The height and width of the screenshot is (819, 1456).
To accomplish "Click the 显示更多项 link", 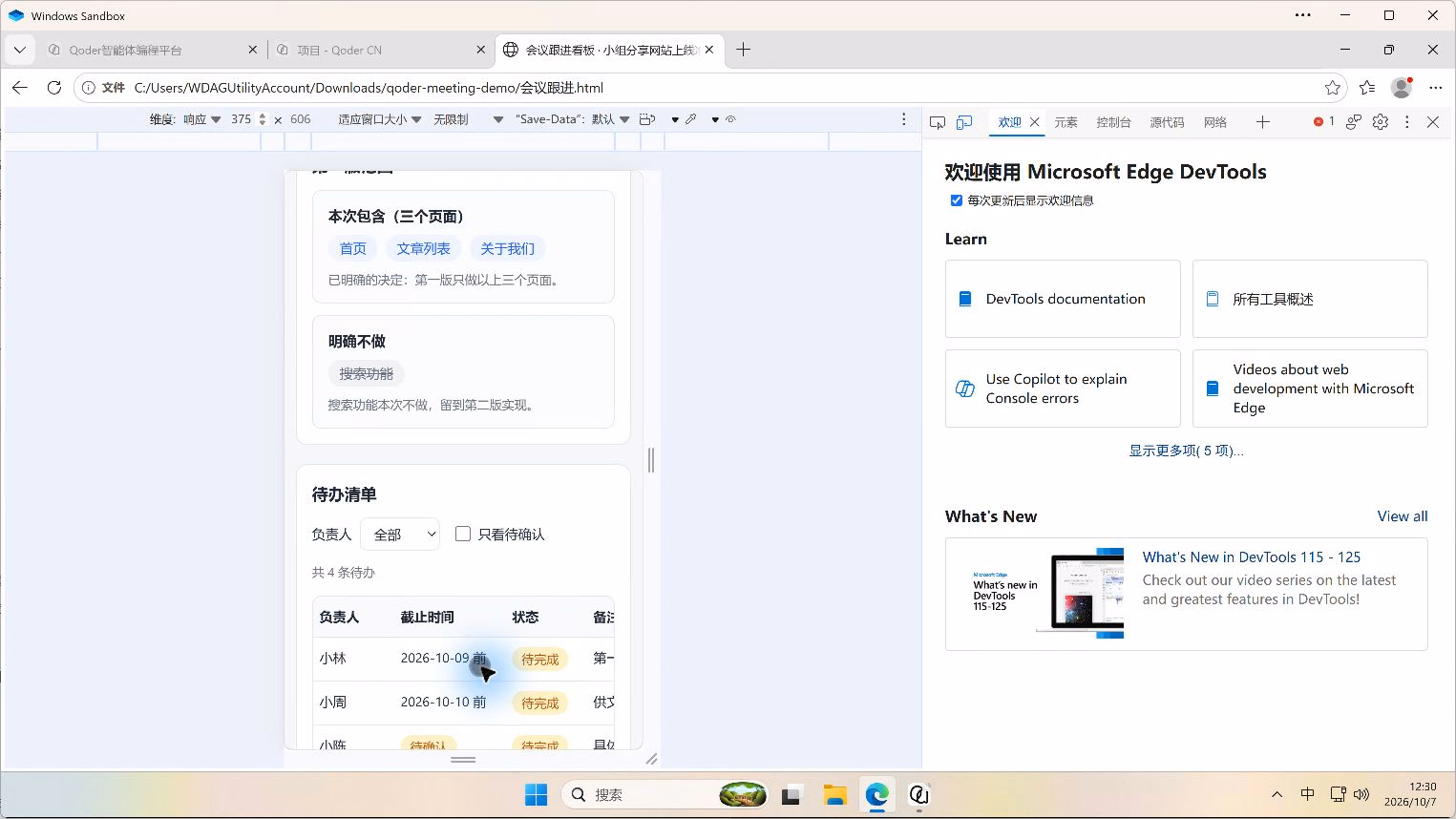I will (x=1186, y=451).
